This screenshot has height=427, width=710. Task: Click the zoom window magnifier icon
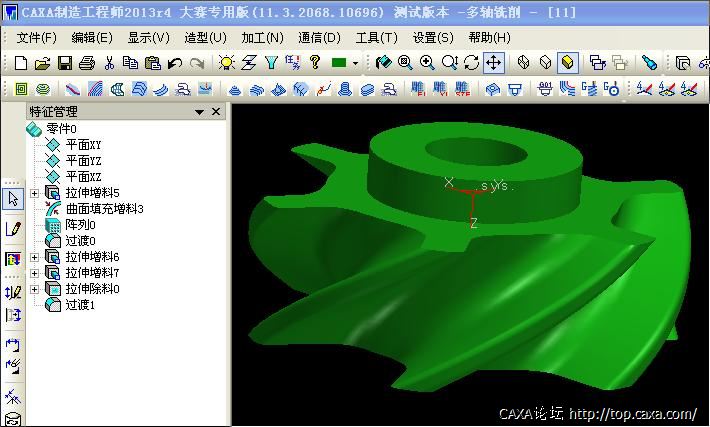pyautogui.click(x=405, y=62)
